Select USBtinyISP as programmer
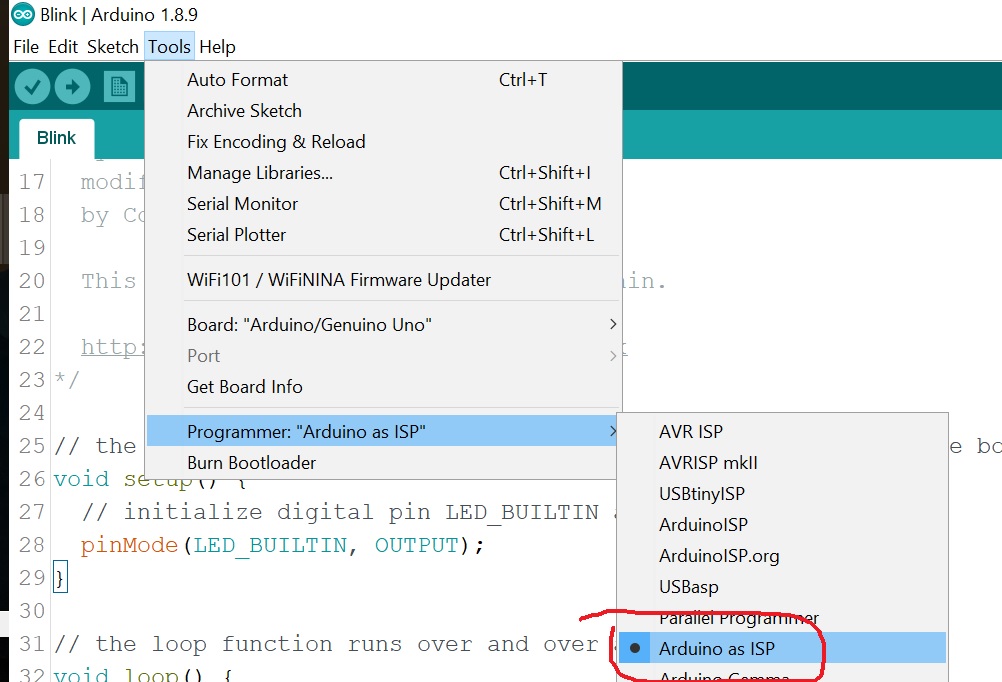 pyautogui.click(x=701, y=494)
